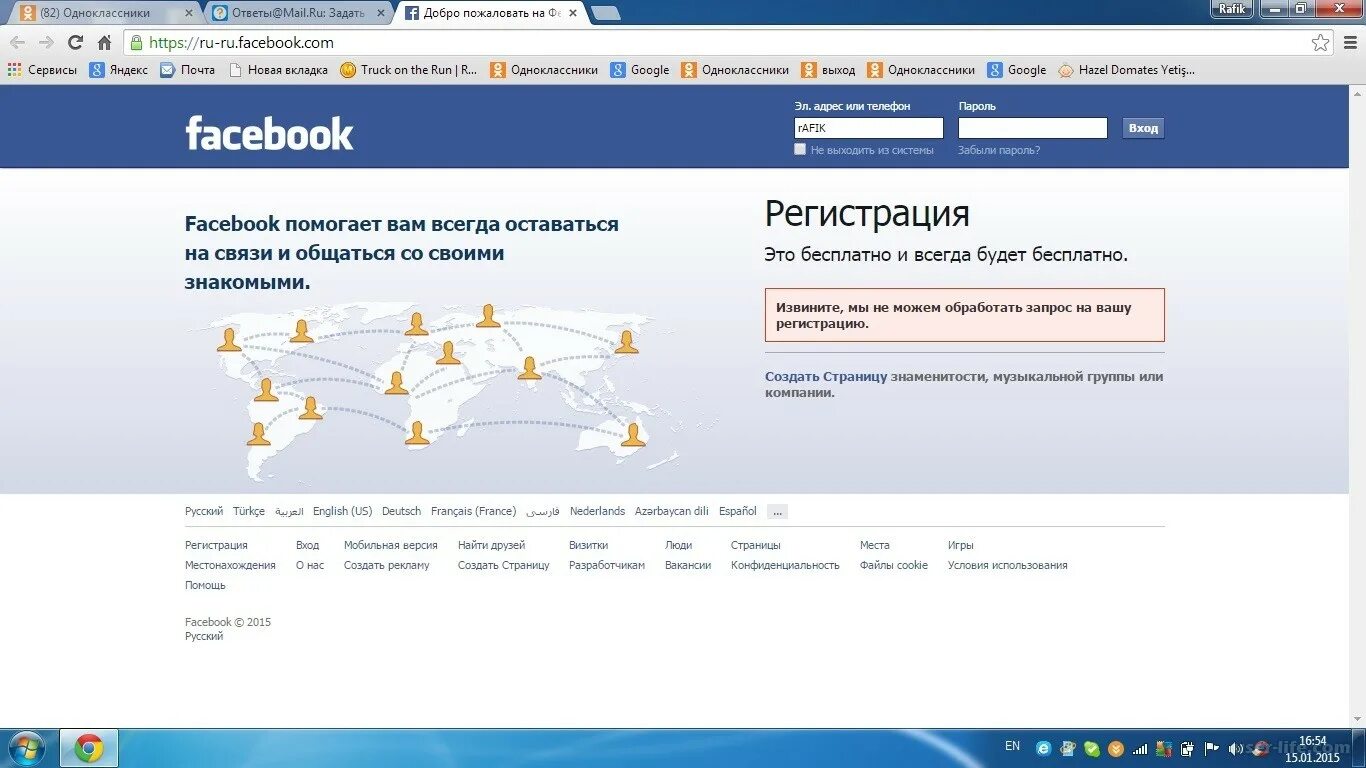Image resolution: width=1366 pixels, height=768 pixels.
Task: Switch language to Deutsch
Action: pyautogui.click(x=401, y=511)
